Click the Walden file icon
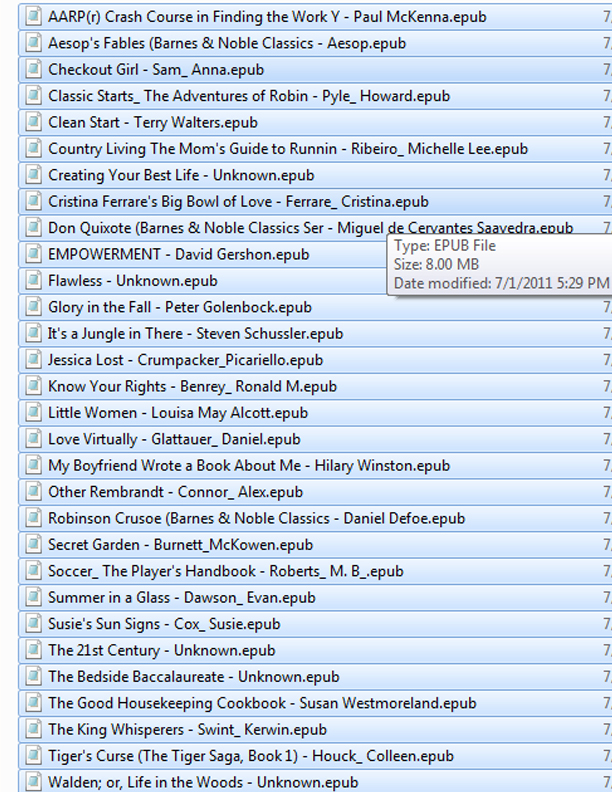Image resolution: width=612 pixels, height=792 pixels. coord(33,781)
